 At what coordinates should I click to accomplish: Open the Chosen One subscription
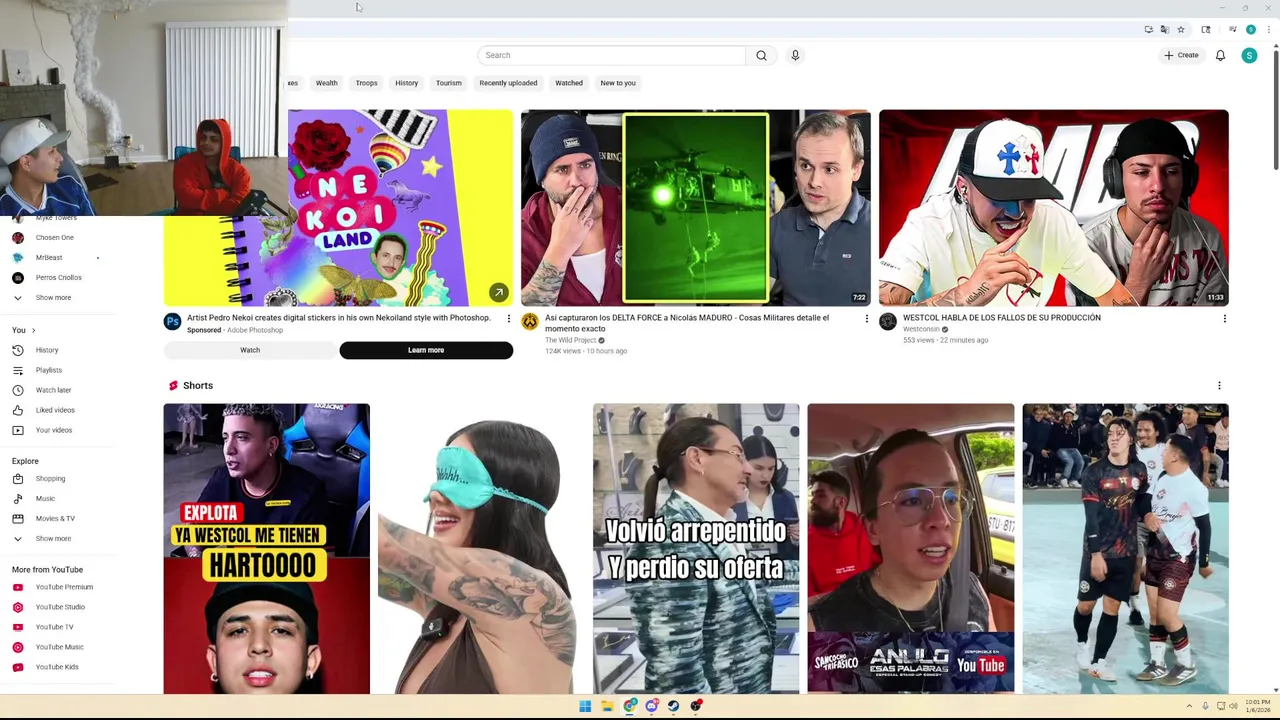(x=58, y=237)
